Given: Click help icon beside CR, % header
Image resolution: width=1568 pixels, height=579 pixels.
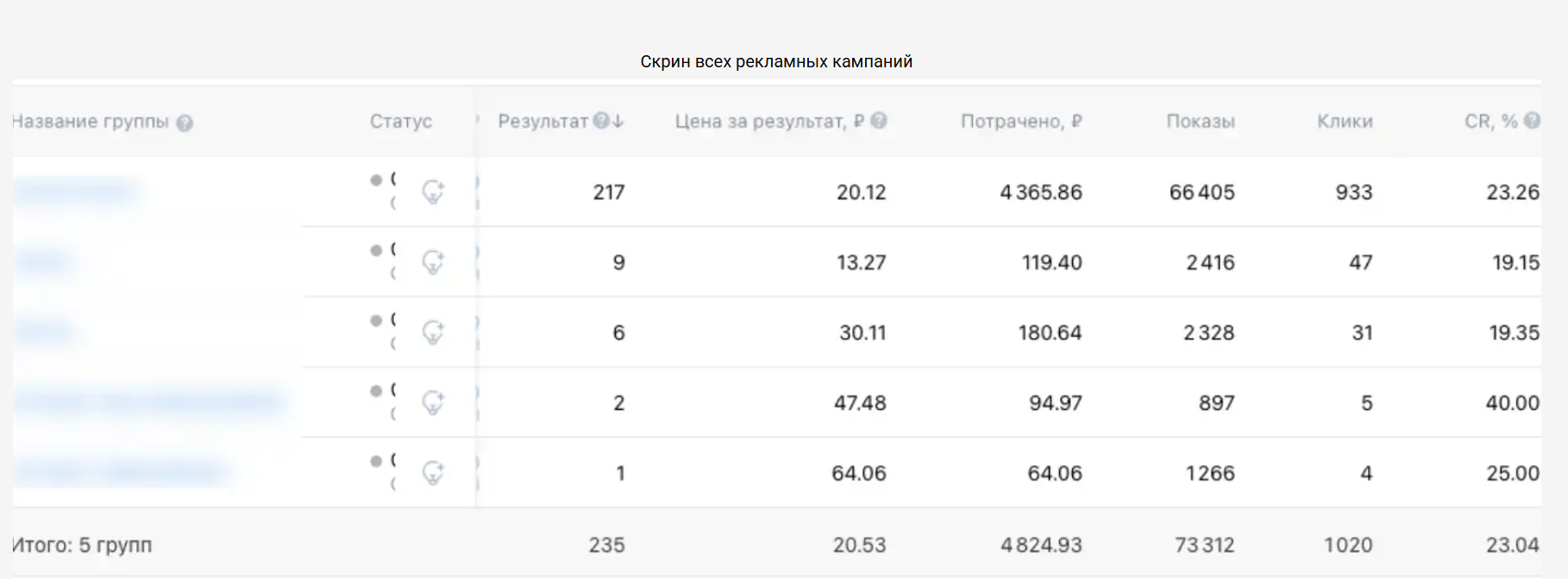Looking at the screenshot, I should point(1532,121).
